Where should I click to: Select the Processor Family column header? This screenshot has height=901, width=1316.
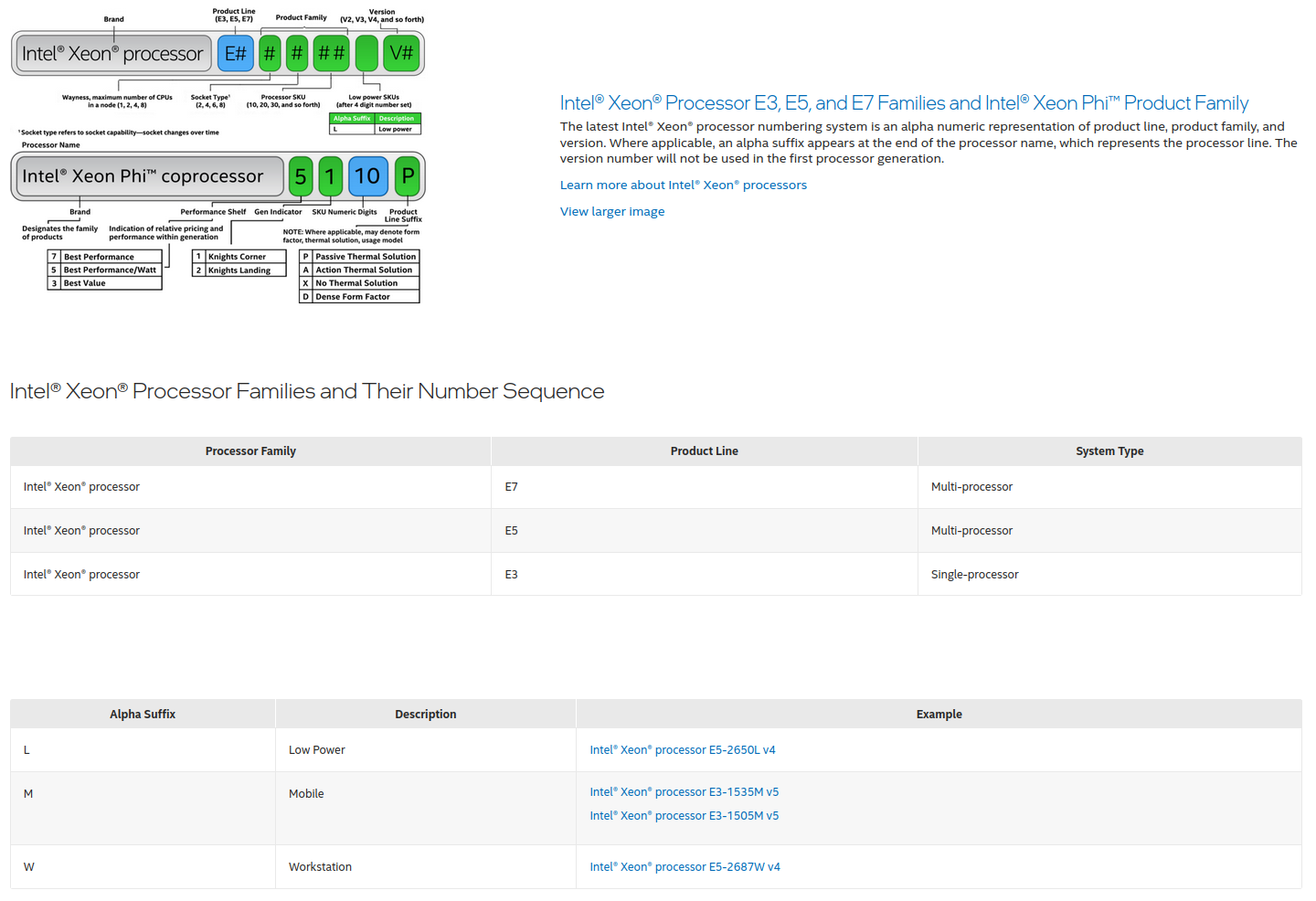point(250,451)
